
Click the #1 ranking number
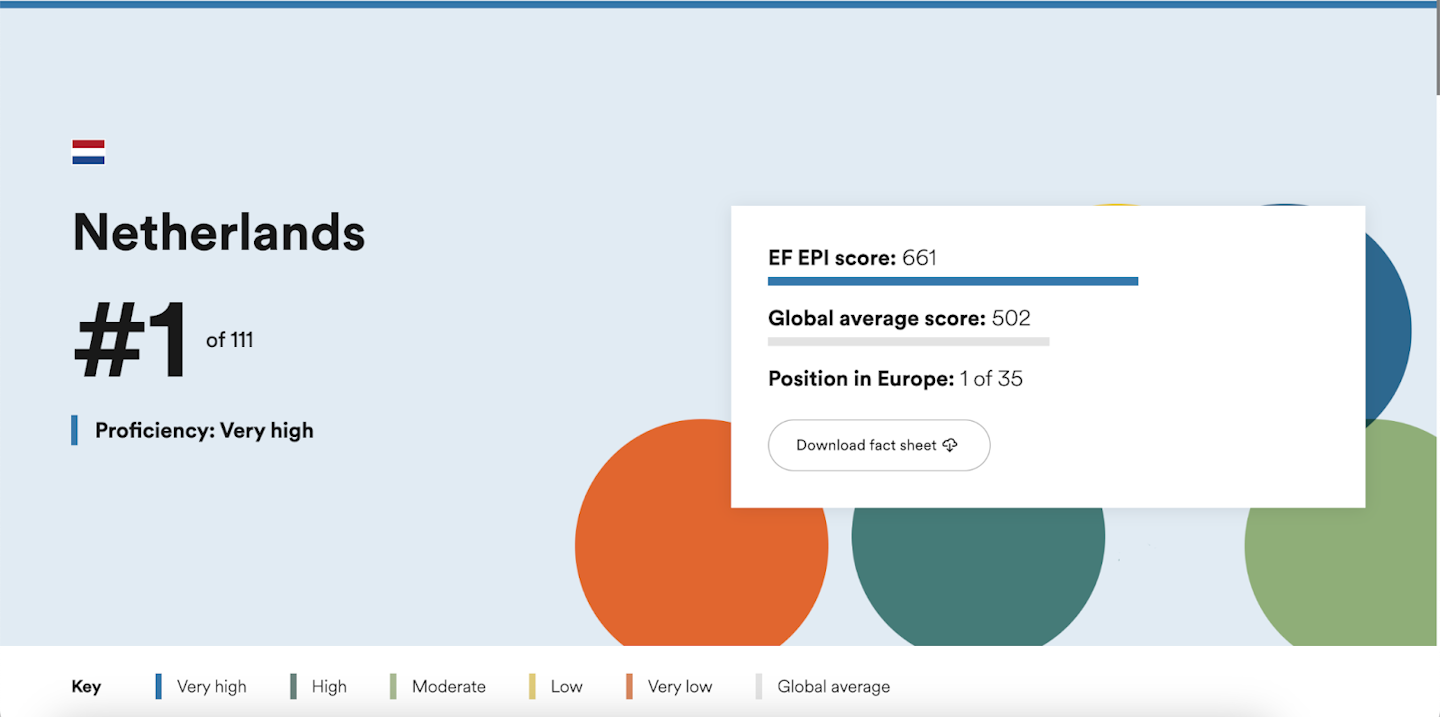(x=131, y=340)
